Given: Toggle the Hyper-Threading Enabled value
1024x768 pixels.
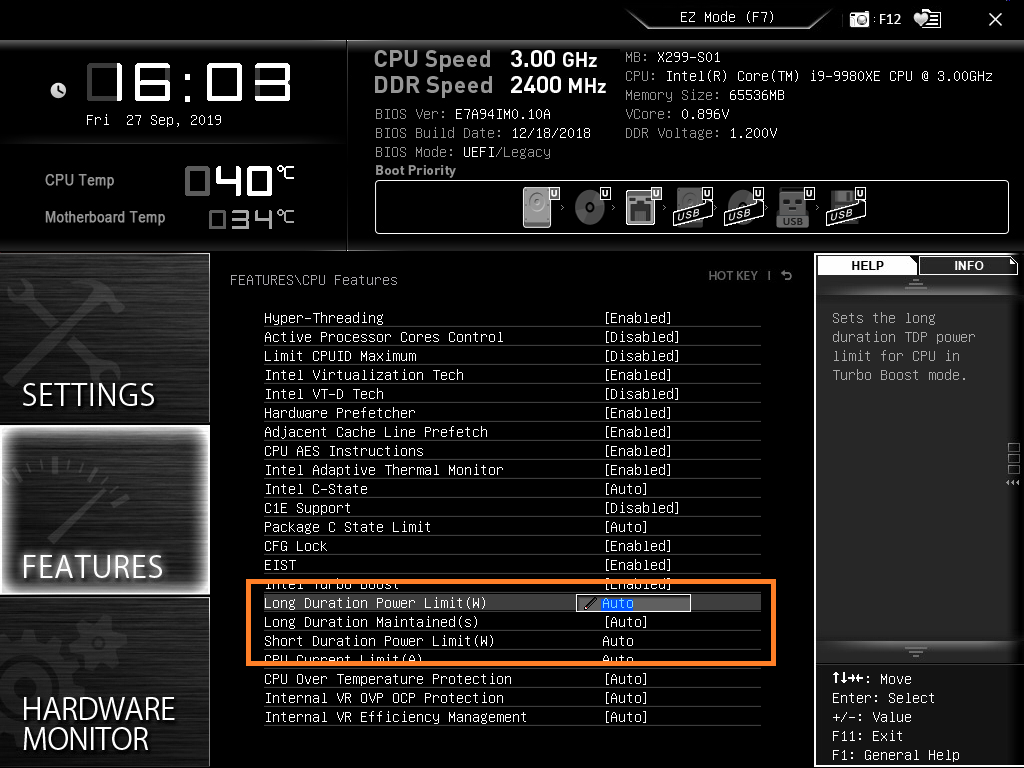Looking at the screenshot, I should (638, 318).
